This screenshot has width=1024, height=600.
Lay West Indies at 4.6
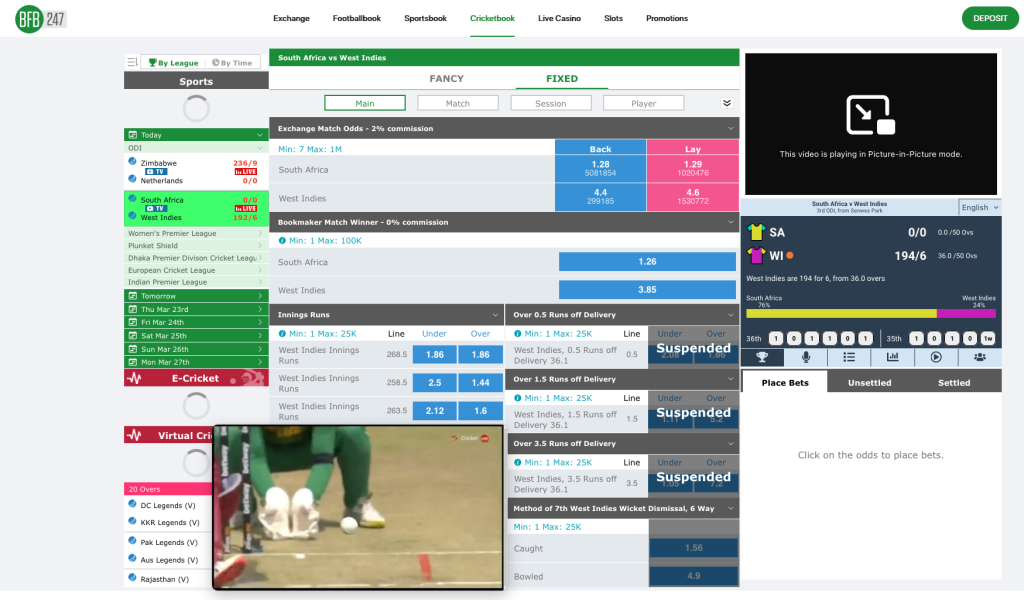click(693, 197)
